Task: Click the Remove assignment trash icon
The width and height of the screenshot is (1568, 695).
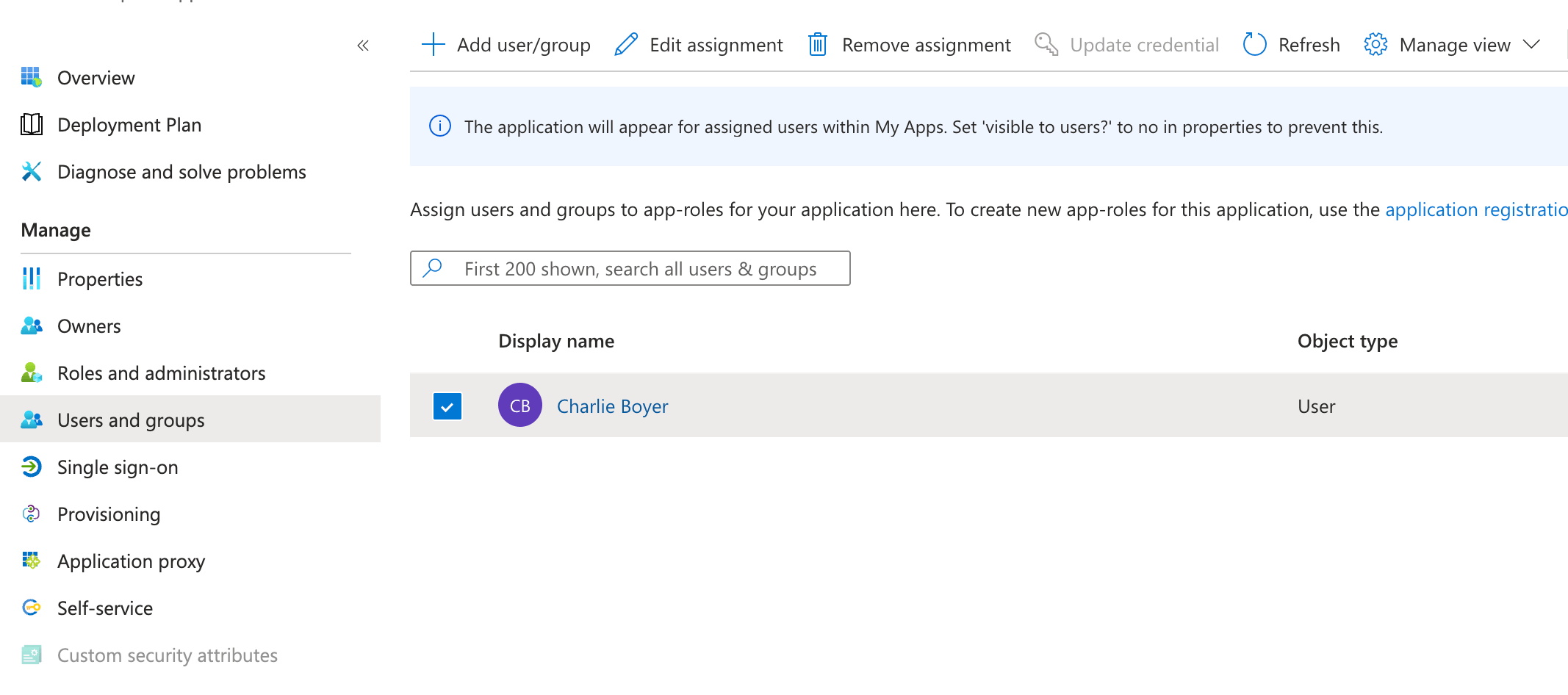Action: 816,44
